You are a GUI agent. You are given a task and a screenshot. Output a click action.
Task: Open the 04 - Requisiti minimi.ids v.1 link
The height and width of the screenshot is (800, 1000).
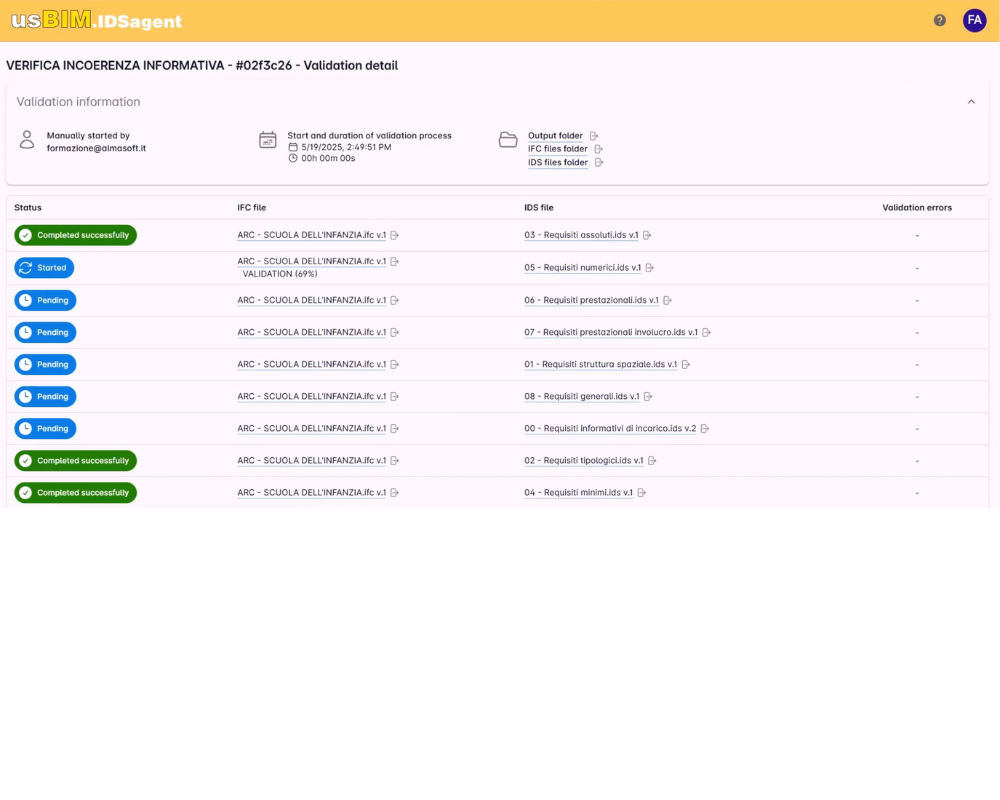tap(578, 493)
